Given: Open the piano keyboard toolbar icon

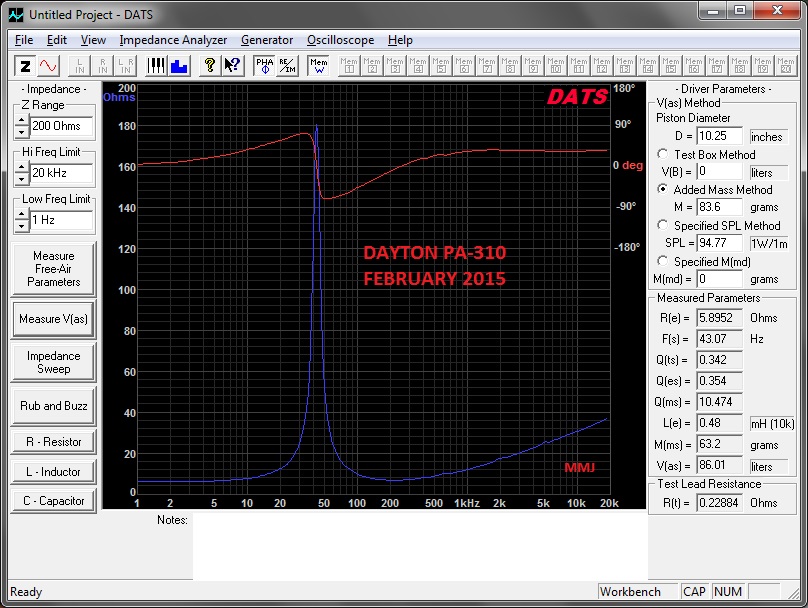Looking at the screenshot, I should tap(156, 65).
